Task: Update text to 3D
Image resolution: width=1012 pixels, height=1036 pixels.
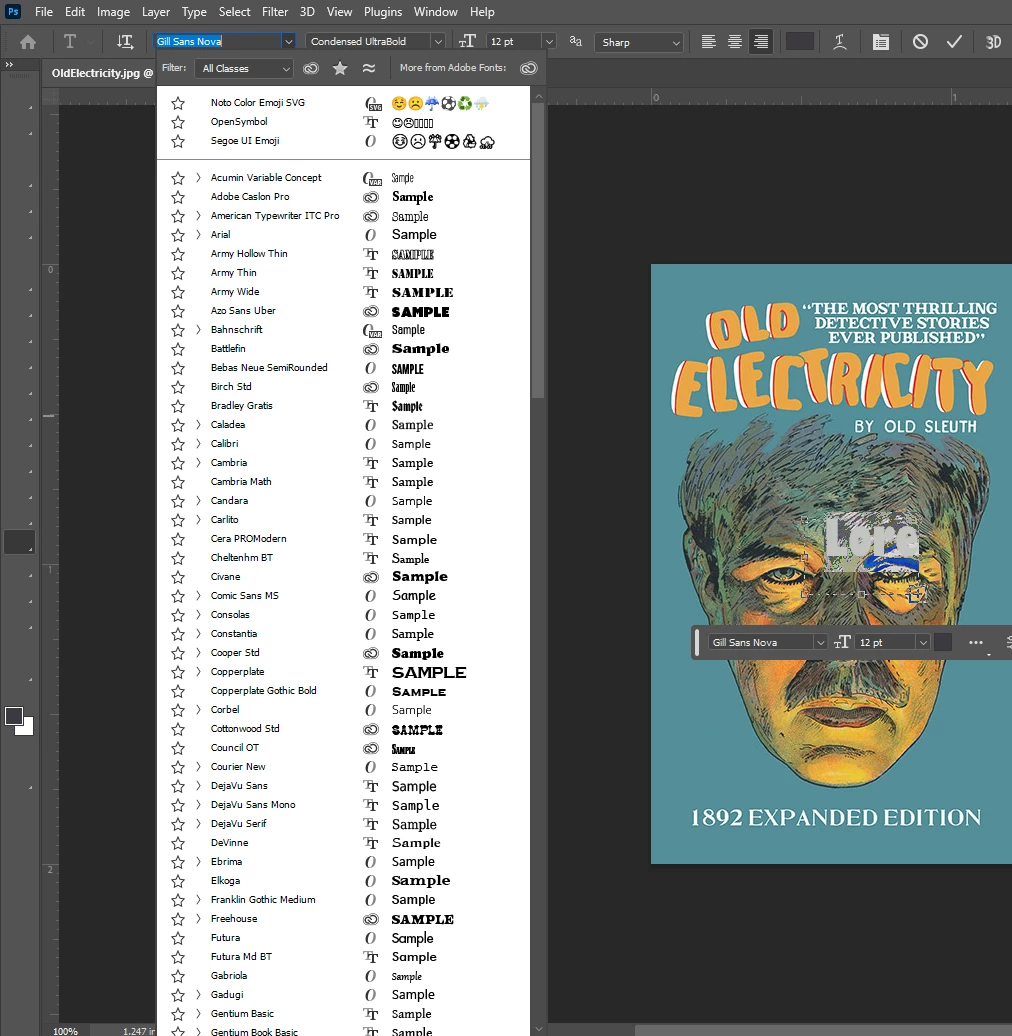Action: (x=993, y=42)
